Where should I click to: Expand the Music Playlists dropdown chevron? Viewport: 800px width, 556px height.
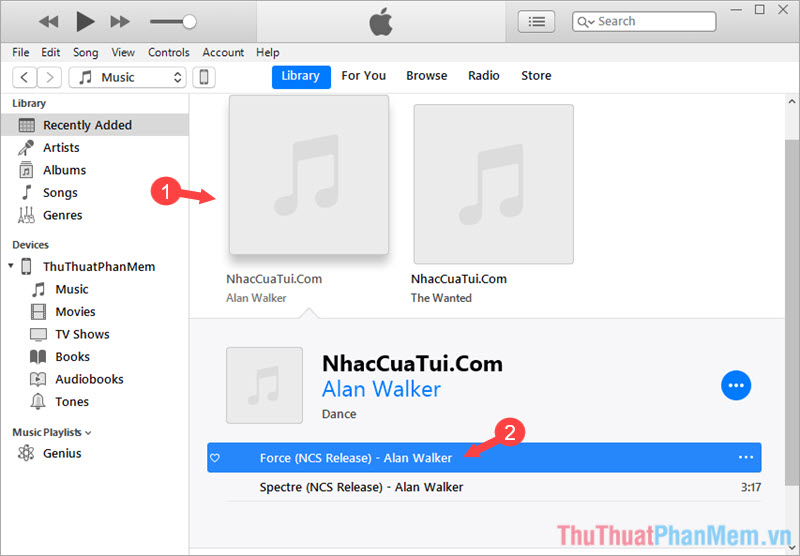(x=88, y=433)
